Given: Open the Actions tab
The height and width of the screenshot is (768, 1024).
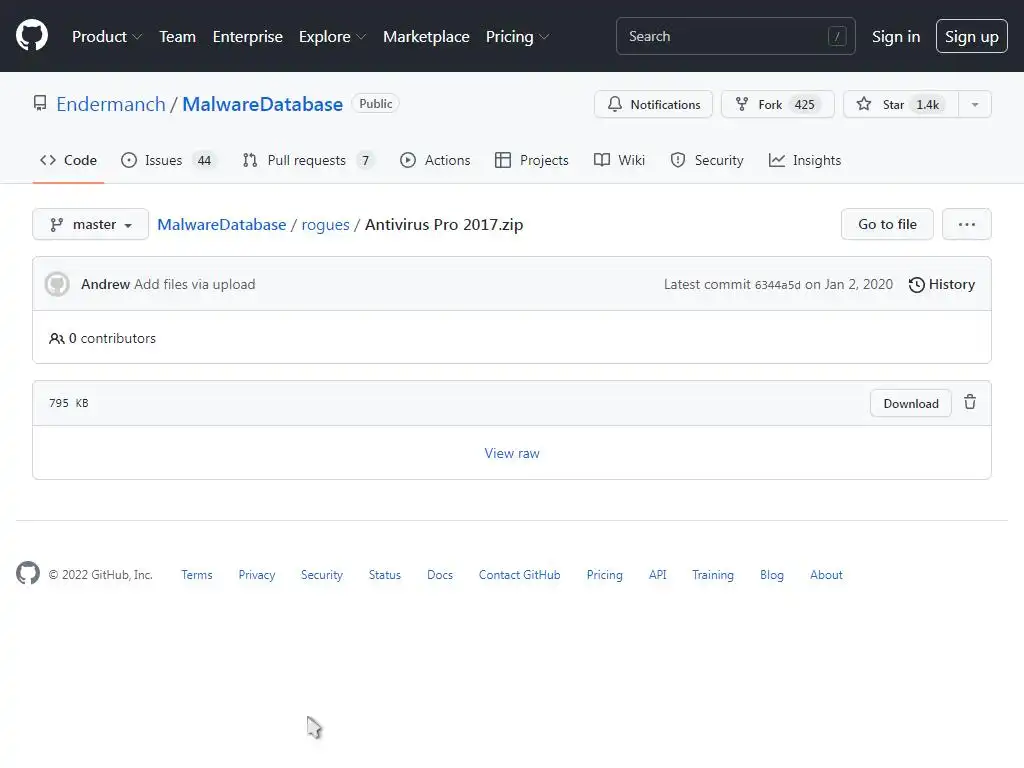Looking at the screenshot, I should tap(435, 160).
